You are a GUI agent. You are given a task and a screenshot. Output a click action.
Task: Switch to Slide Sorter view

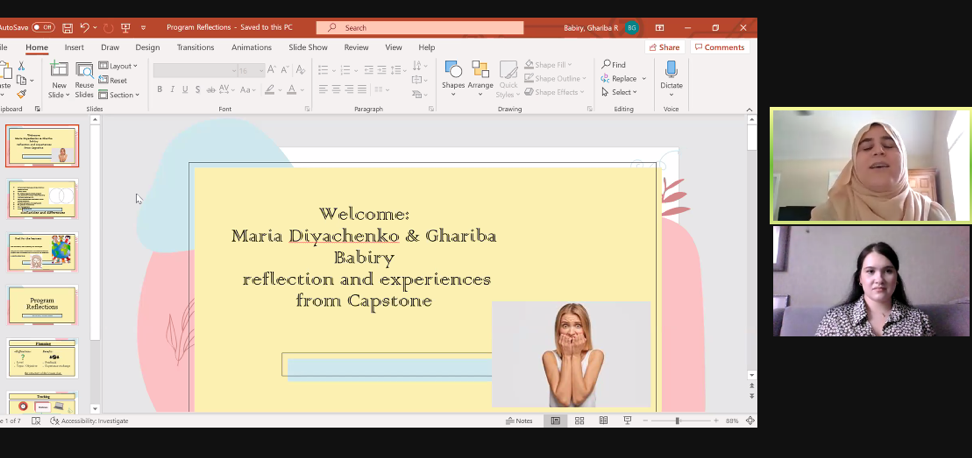pos(579,421)
